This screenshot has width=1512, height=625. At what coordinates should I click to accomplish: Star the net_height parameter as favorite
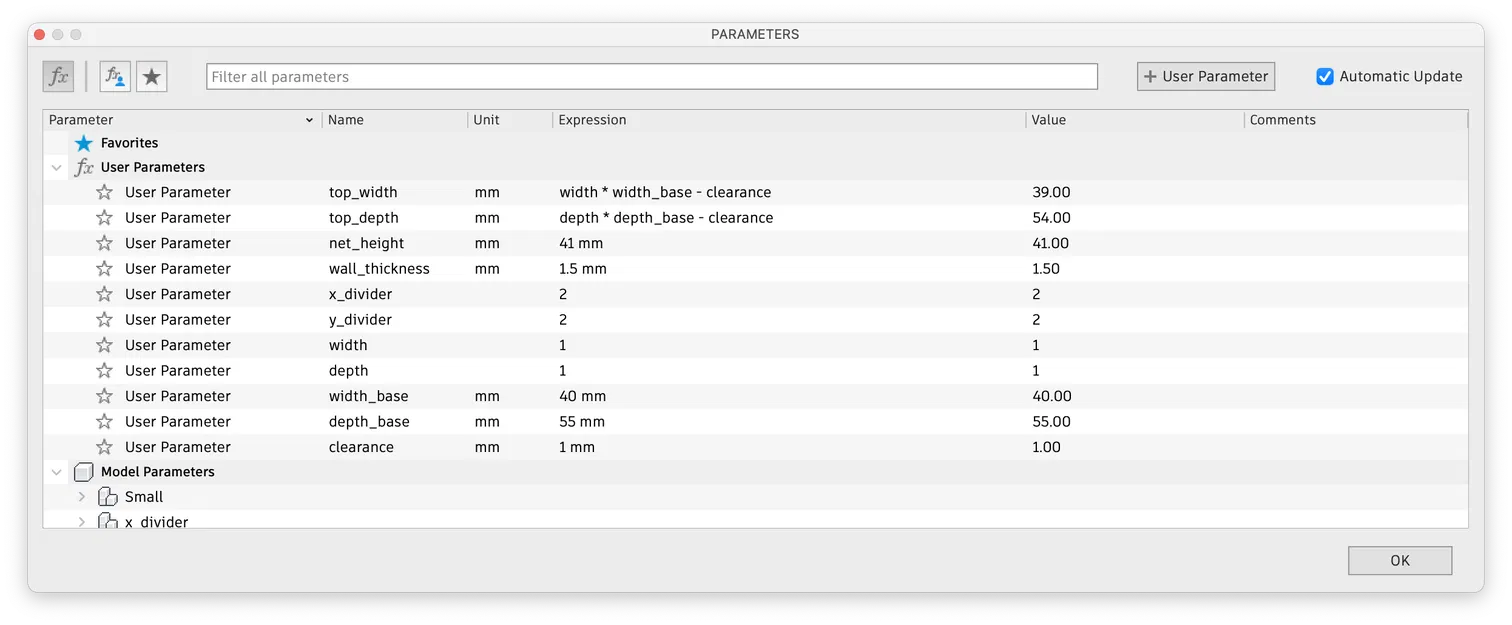click(104, 243)
